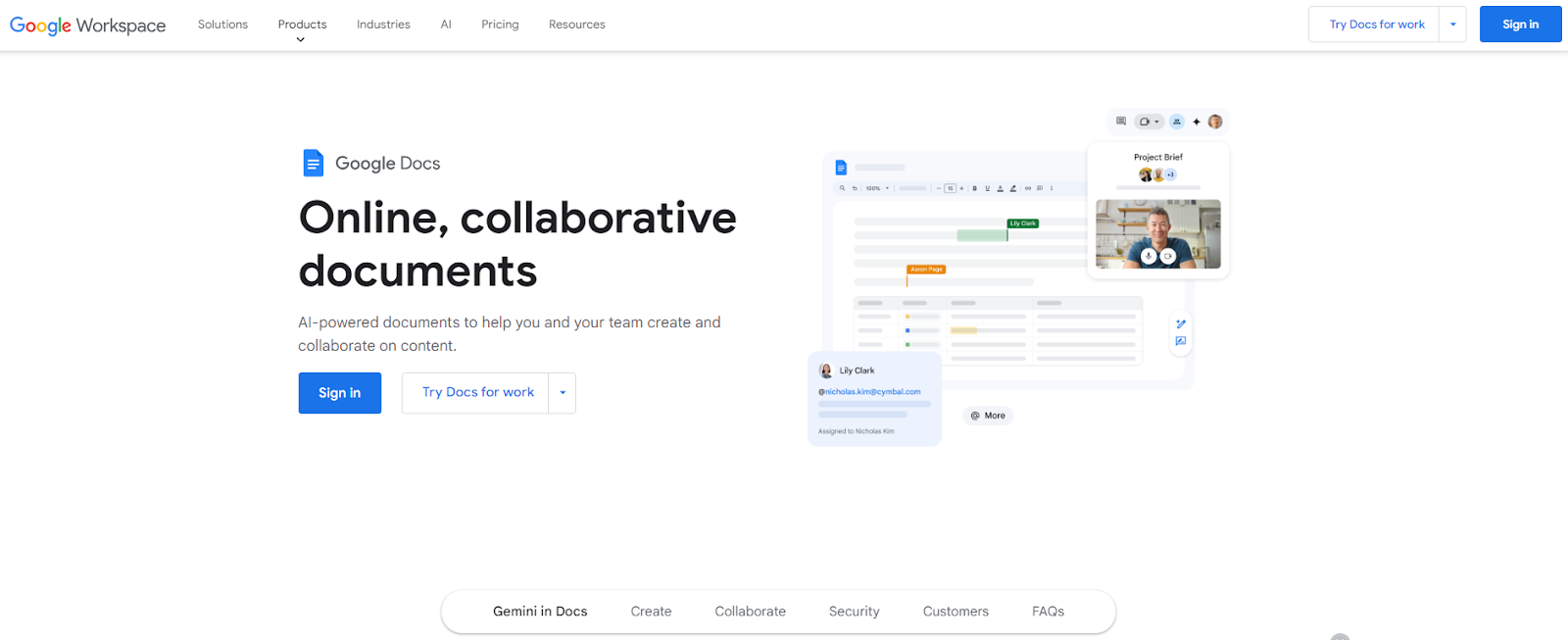
Task: Click the microphone button on video tile
Action: tap(1149, 256)
